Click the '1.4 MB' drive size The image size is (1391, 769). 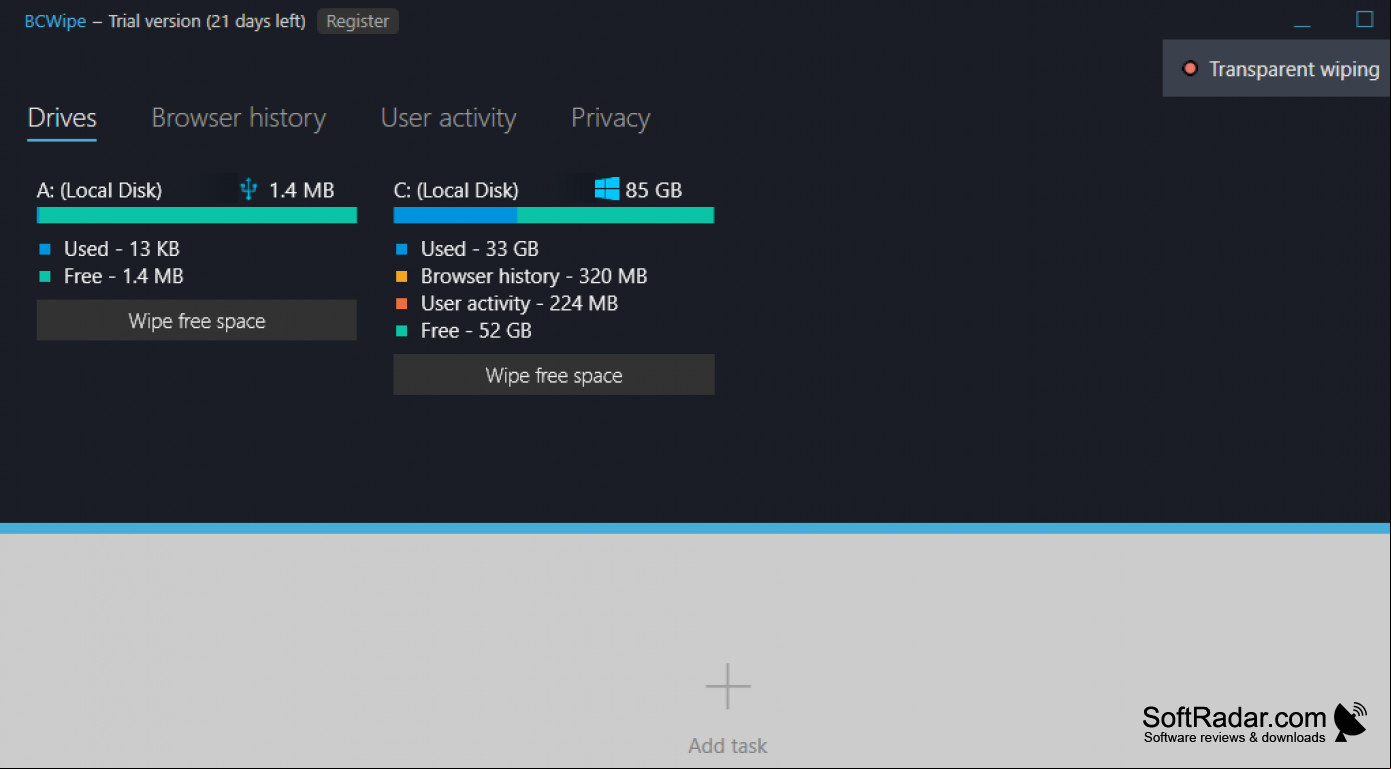[x=302, y=190]
